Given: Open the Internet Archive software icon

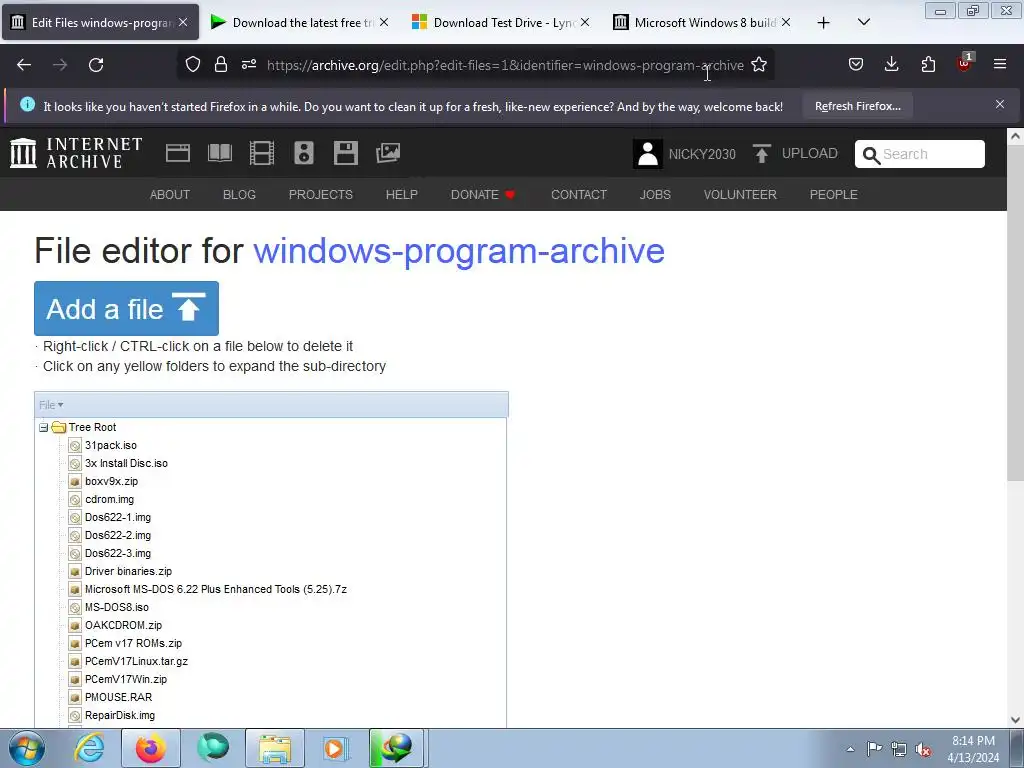Looking at the screenshot, I should pos(345,153).
